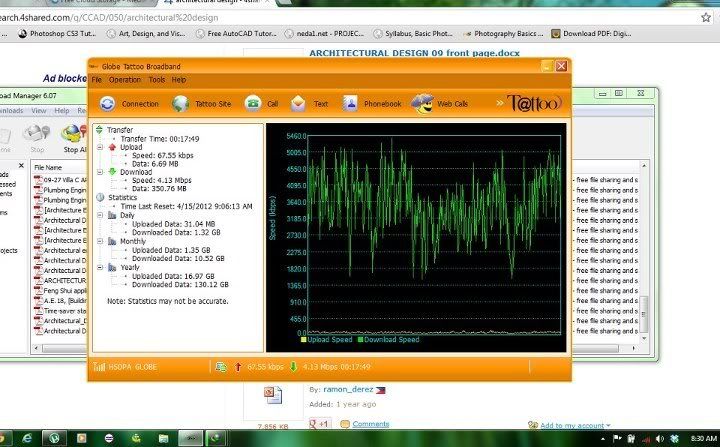Open the Tools menu

coord(157,79)
